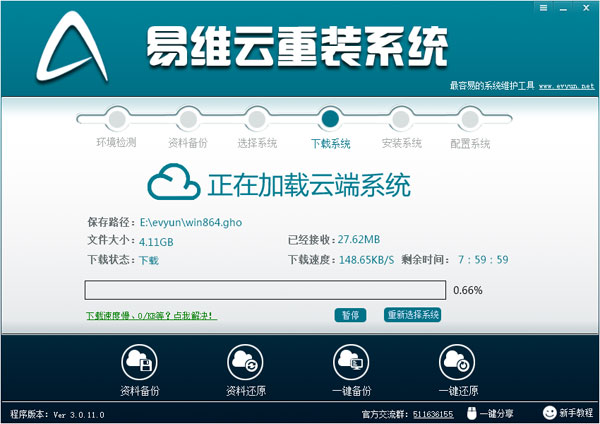Click the cloud icon beside 正在加载云端系统
Image resolution: width=600 pixels, height=424 pixels.
coord(174,182)
